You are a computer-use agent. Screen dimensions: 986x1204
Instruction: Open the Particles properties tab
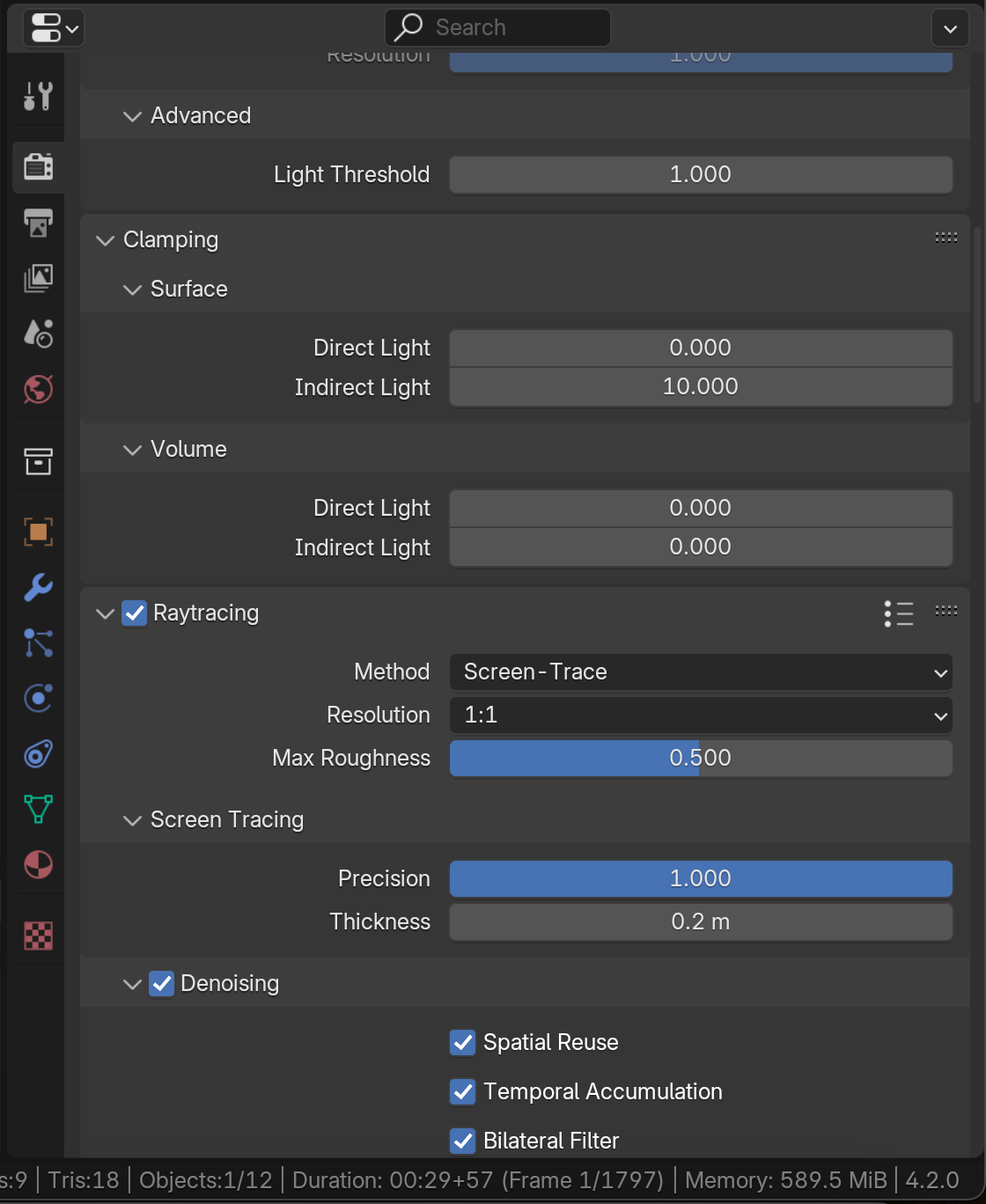[x=38, y=643]
